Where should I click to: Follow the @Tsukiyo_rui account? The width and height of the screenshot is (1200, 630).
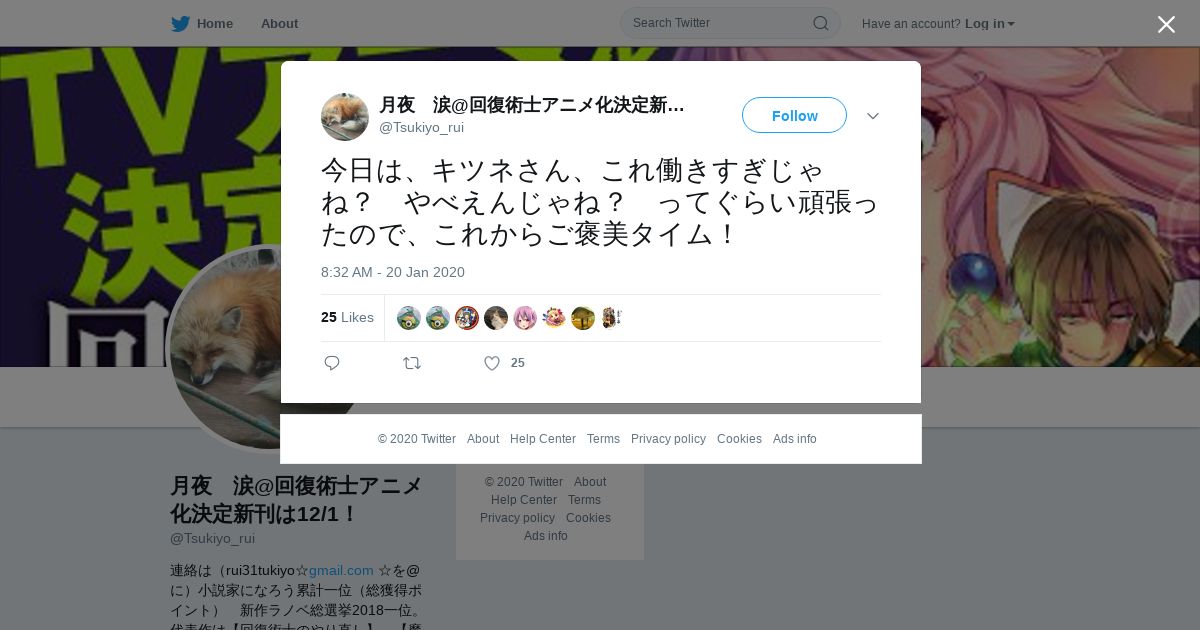click(794, 115)
